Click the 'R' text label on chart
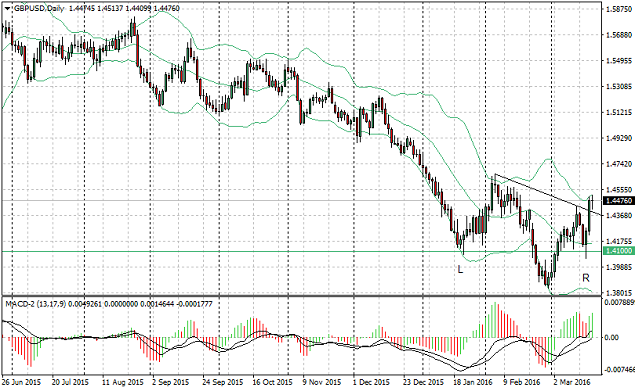635x391 pixels. (x=586, y=278)
